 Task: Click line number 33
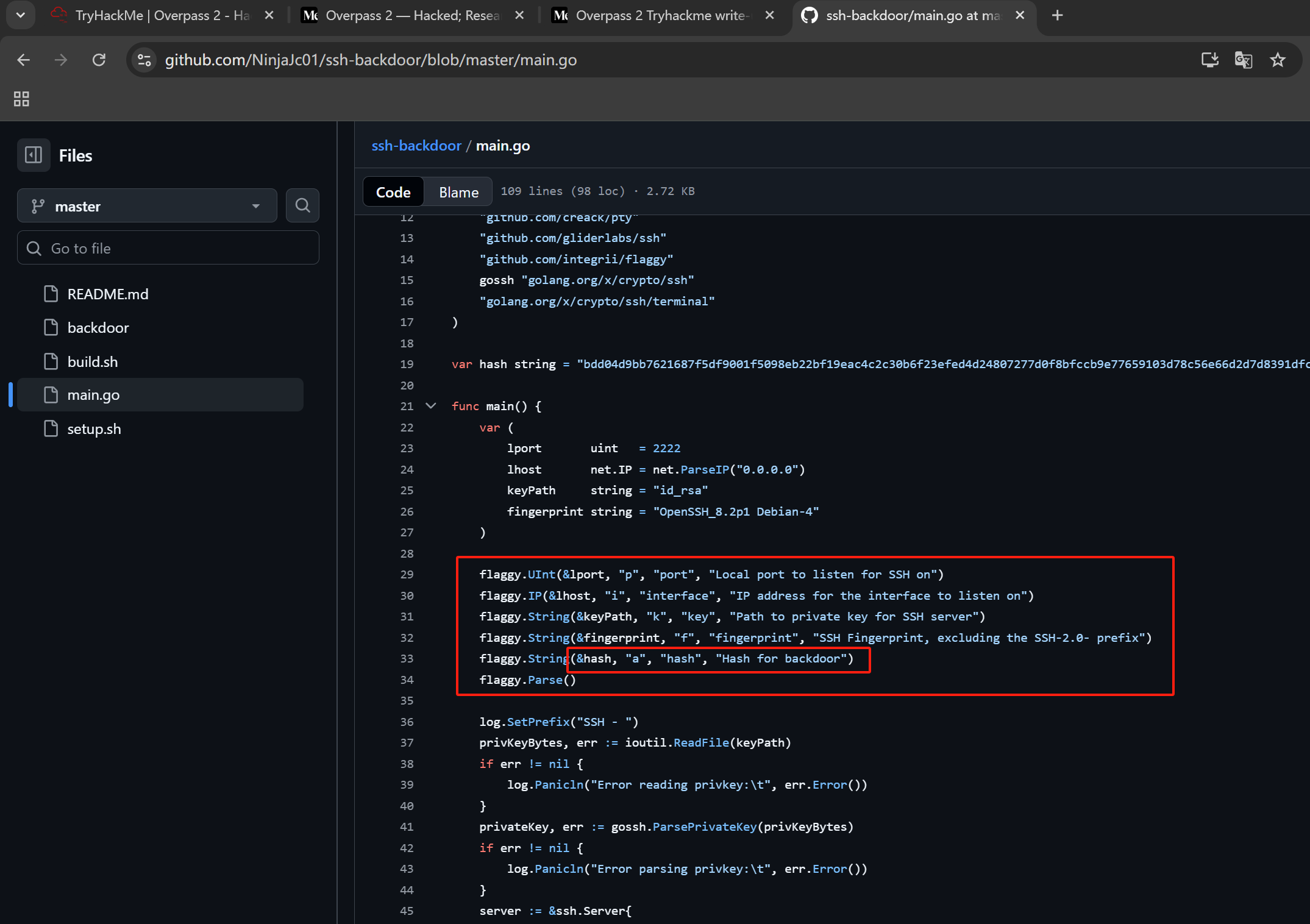click(x=407, y=658)
